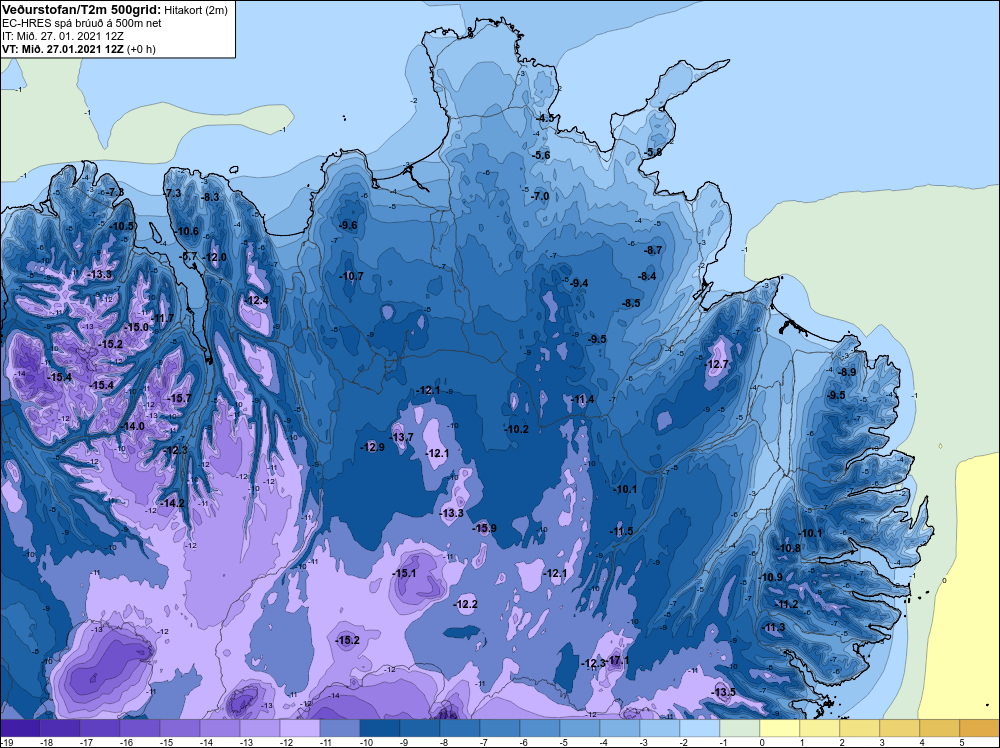Click the -17.1 temperature label

point(619,660)
